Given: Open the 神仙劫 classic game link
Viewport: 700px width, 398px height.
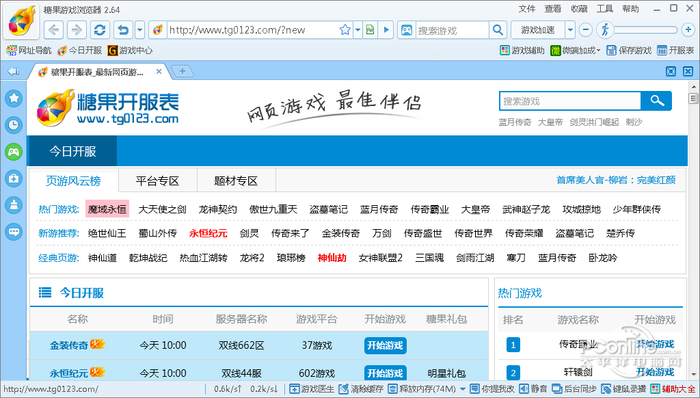Looking at the screenshot, I should 332,257.
